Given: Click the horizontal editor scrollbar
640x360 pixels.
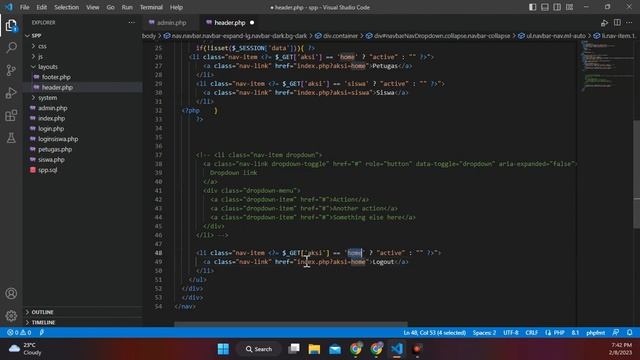Looking at the screenshot, I should tap(291, 324).
